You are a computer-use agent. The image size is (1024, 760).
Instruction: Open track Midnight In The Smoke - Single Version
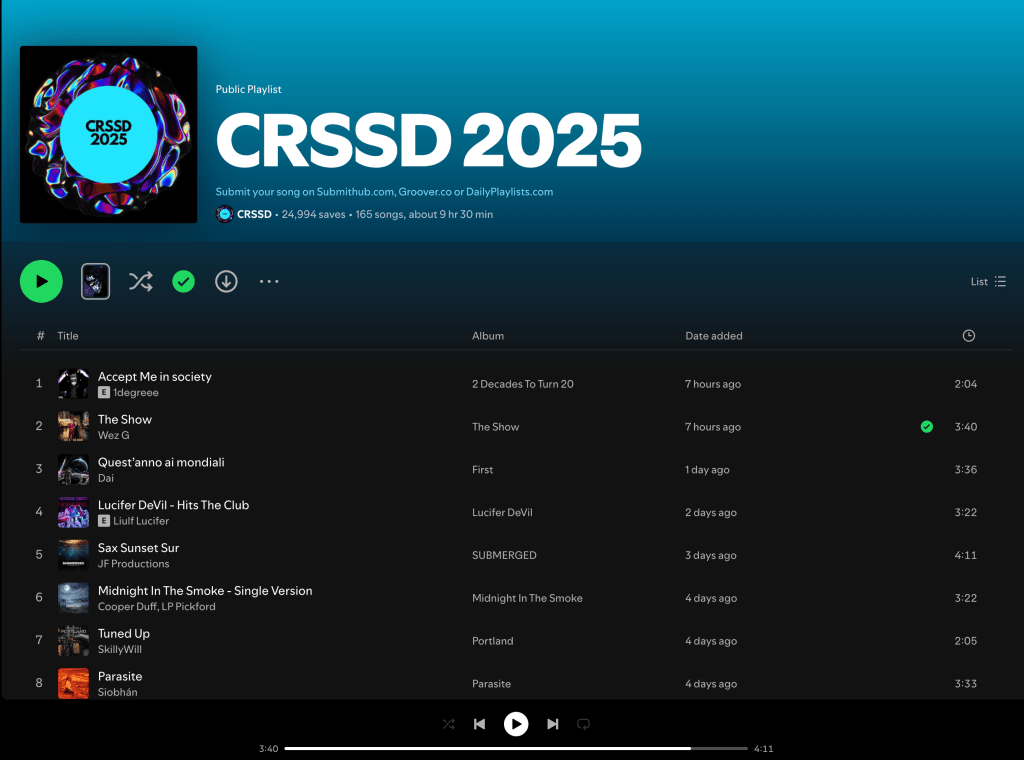(205, 591)
